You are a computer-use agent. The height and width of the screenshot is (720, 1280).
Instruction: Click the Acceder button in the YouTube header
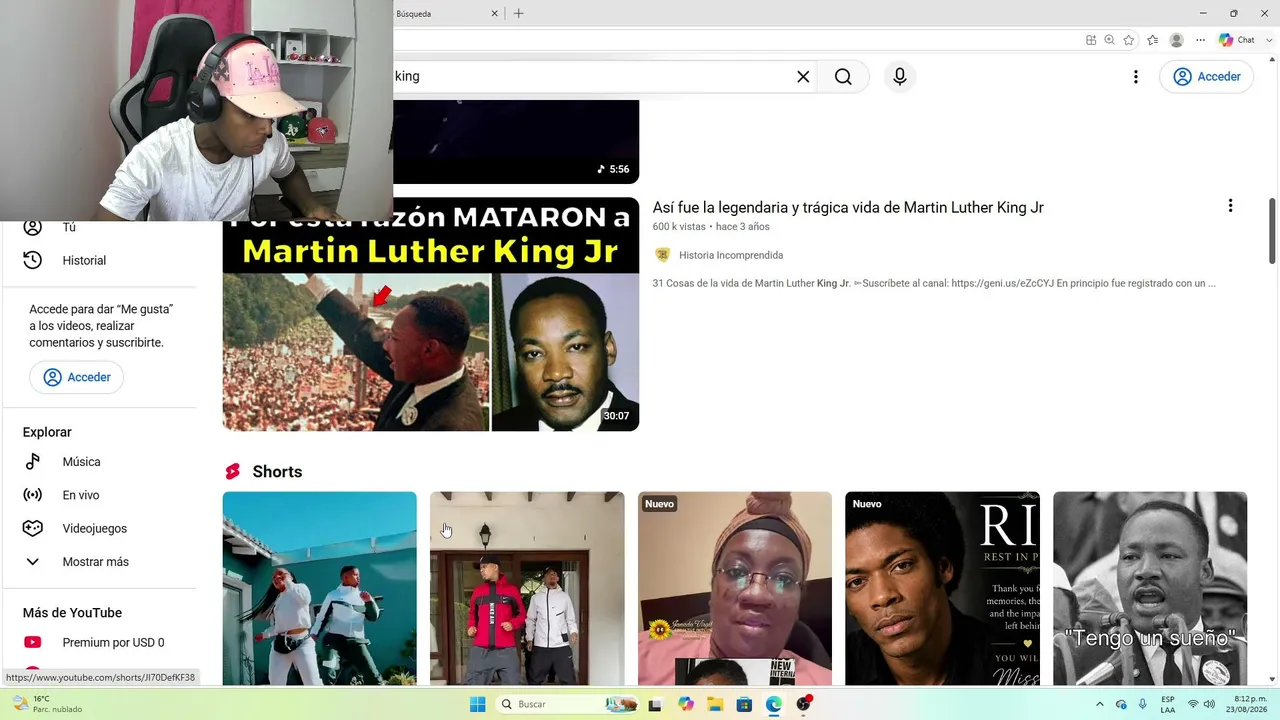1207,77
